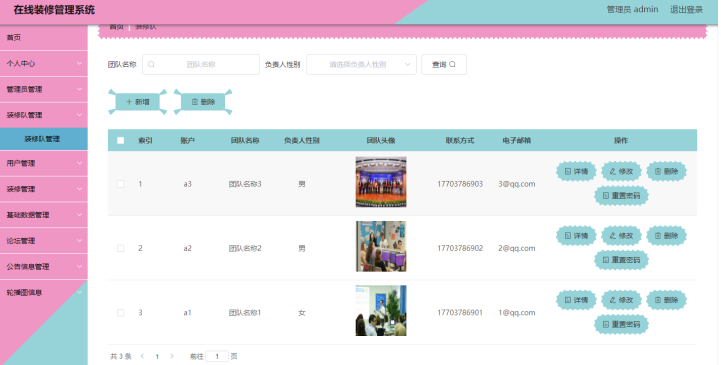721x365 pixels.
Task: Open 详情 for row a2
Action: (x=576, y=236)
